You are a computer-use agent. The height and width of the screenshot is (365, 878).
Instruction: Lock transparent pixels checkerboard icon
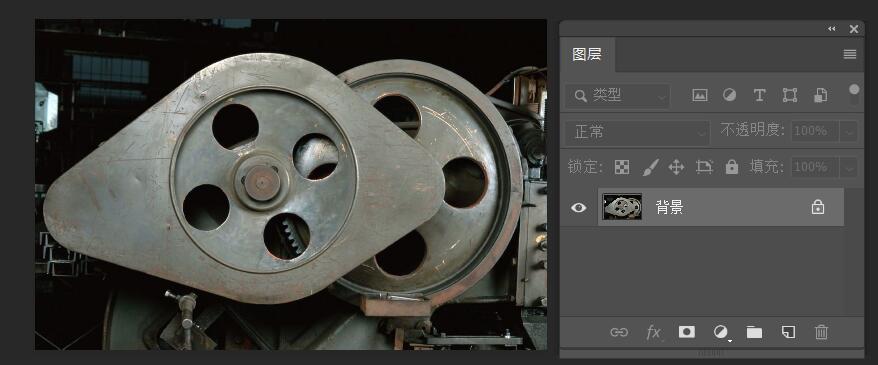(x=622, y=167)
